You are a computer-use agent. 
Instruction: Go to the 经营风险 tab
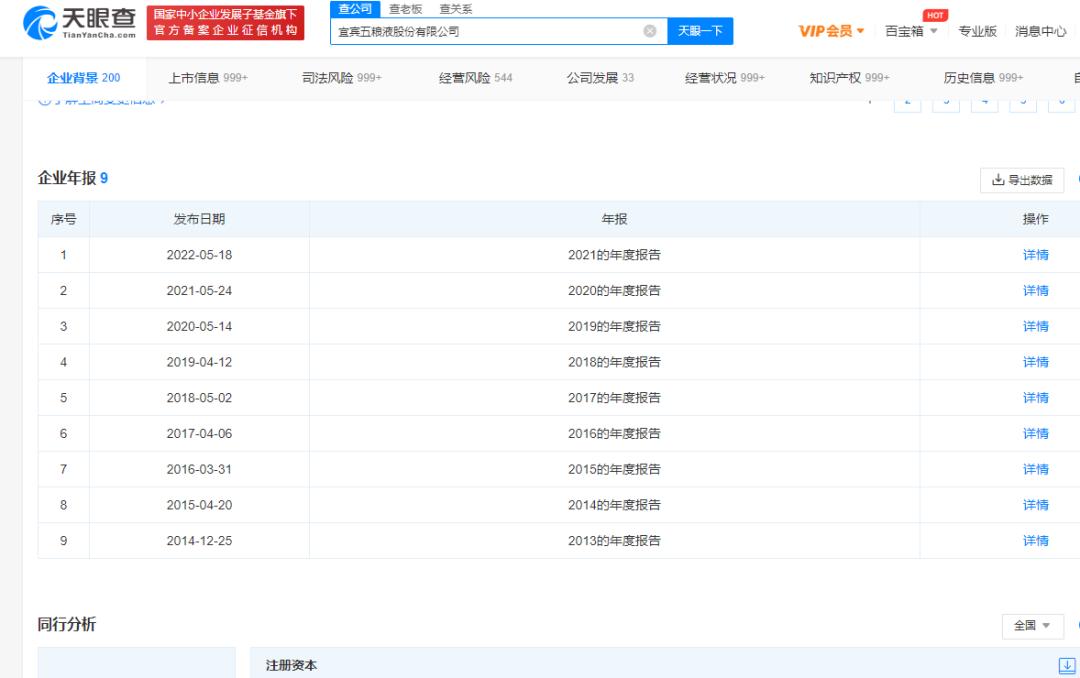click(475, 78)
